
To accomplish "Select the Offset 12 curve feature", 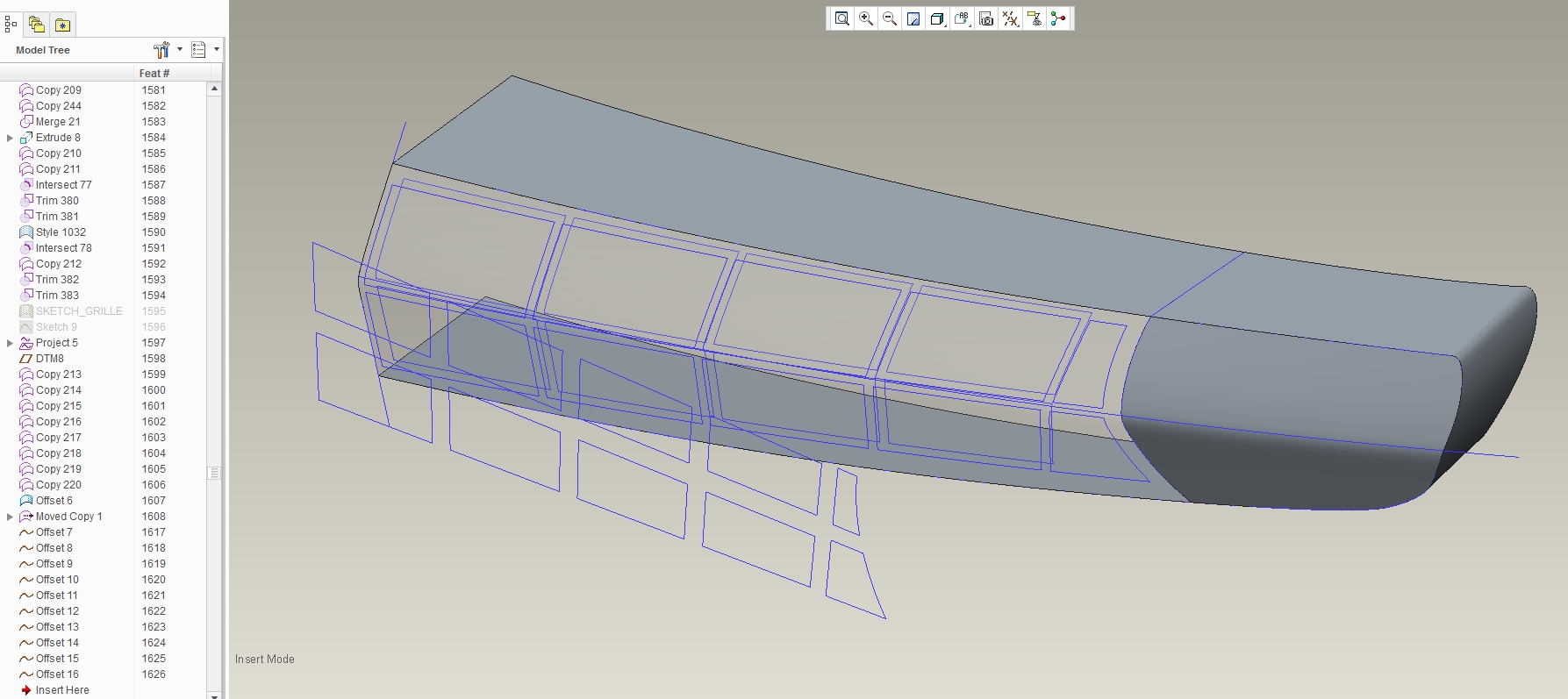I will [x=57, y=611].
